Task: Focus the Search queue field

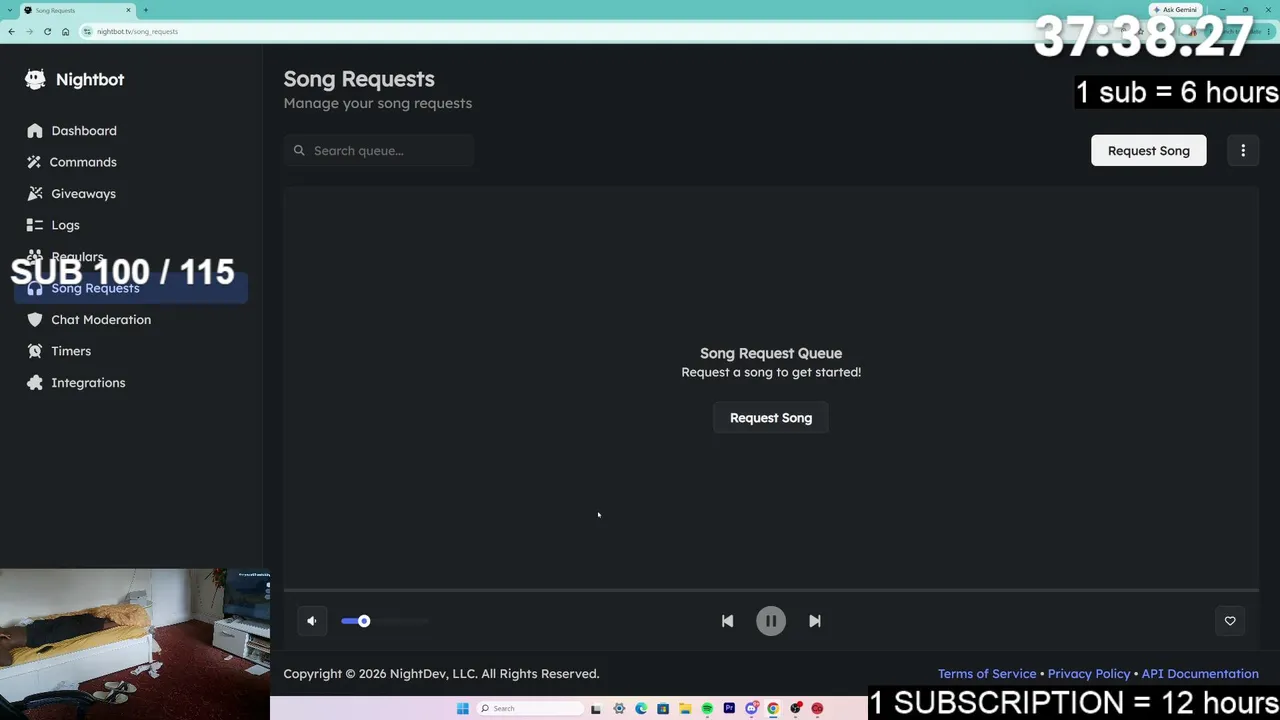Action: pyautogui.click(x=379, y=151)
